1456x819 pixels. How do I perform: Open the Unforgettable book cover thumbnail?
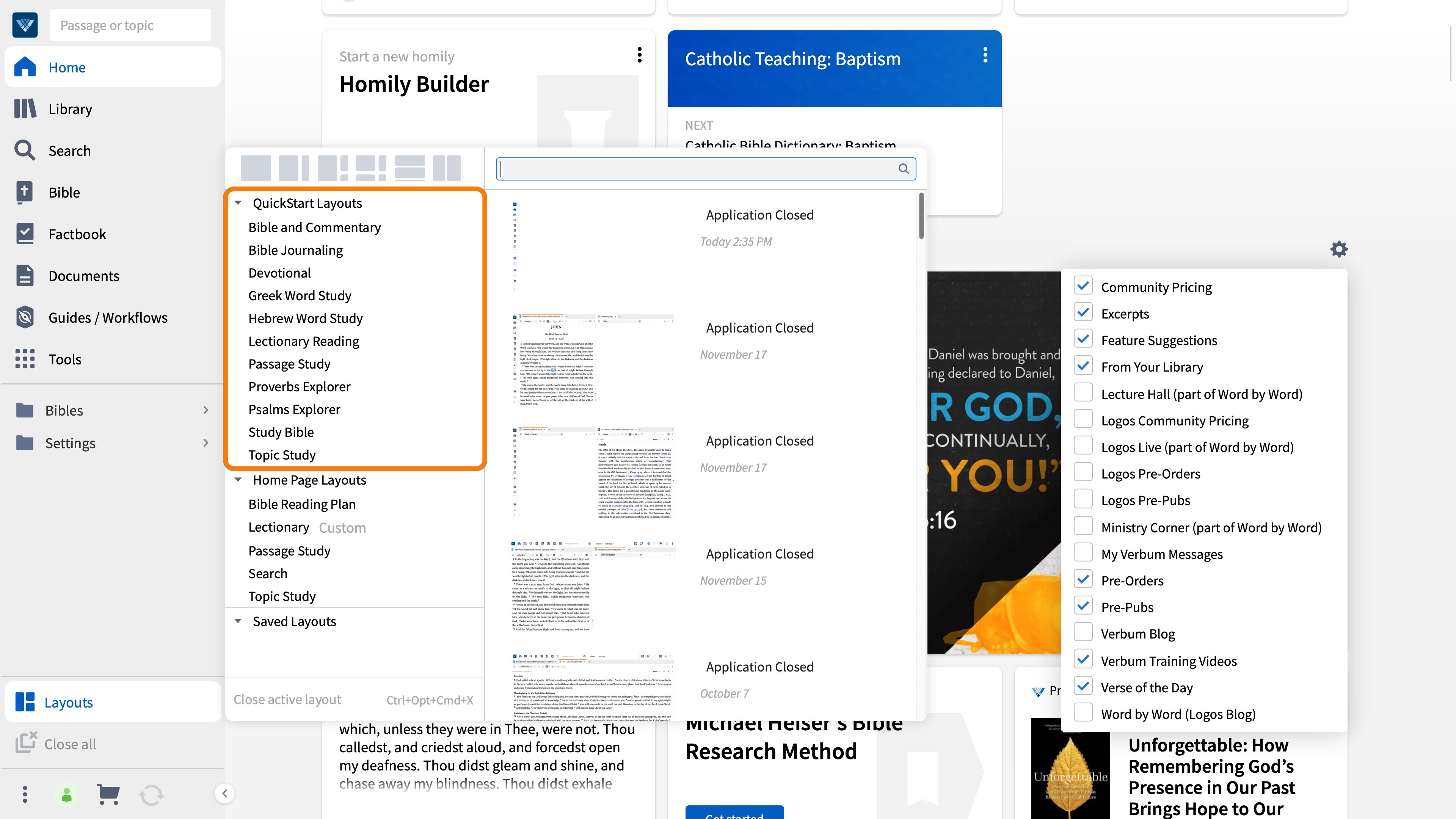(x=1070, y=769)
